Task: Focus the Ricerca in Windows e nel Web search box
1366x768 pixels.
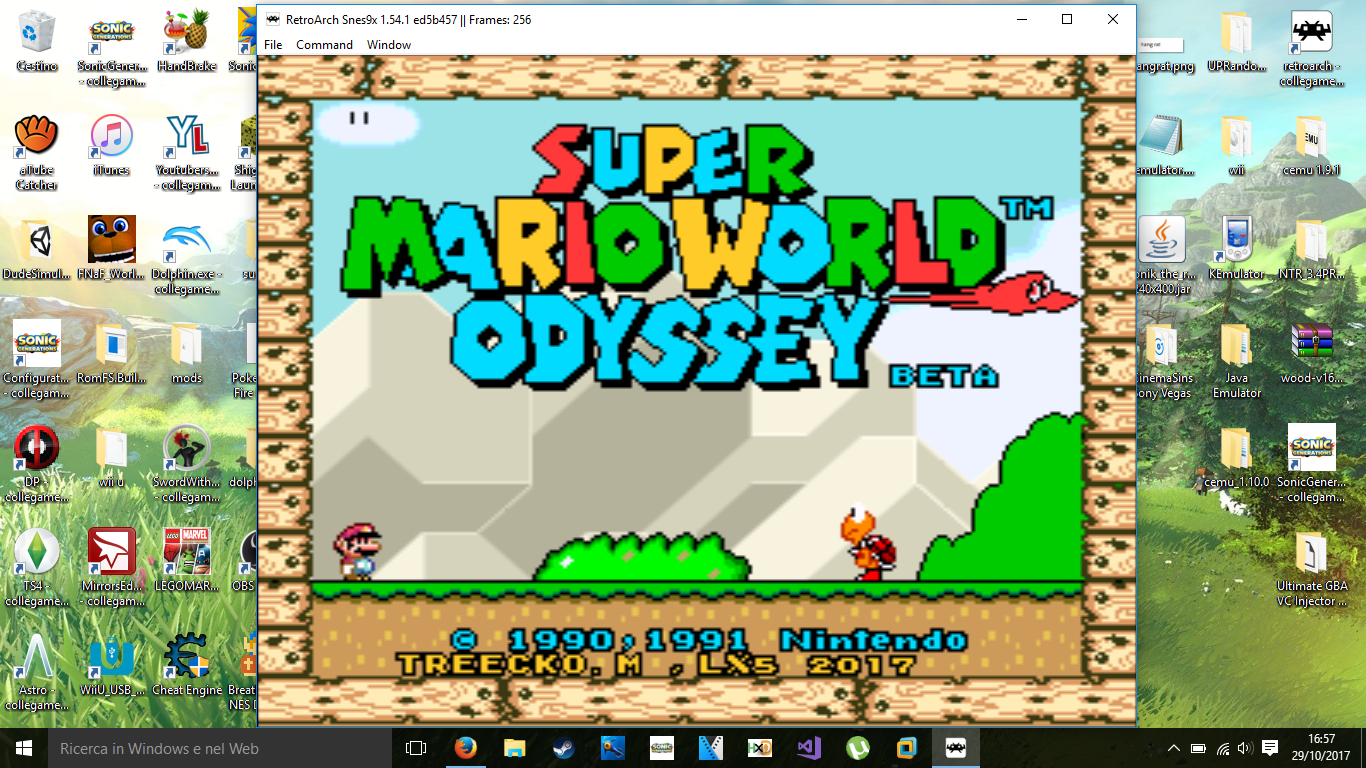Action: tap(219, 748)
